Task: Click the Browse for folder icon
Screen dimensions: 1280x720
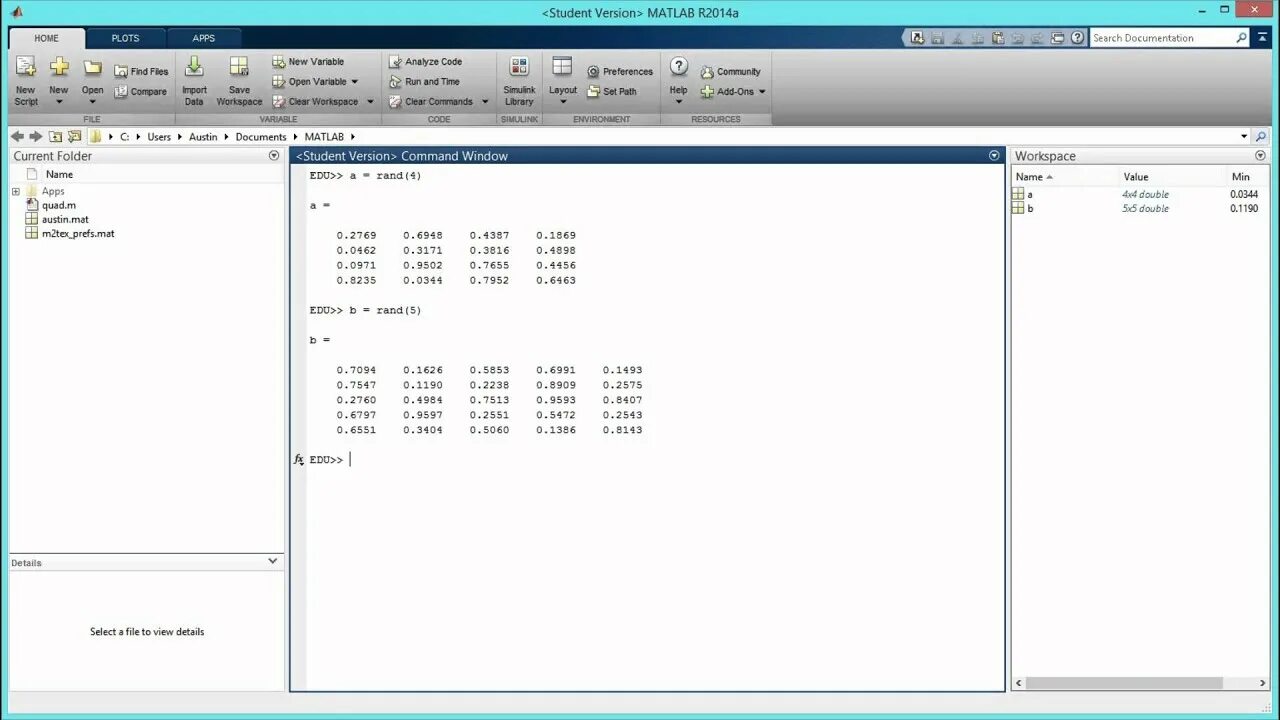Action: pos(74,136)
